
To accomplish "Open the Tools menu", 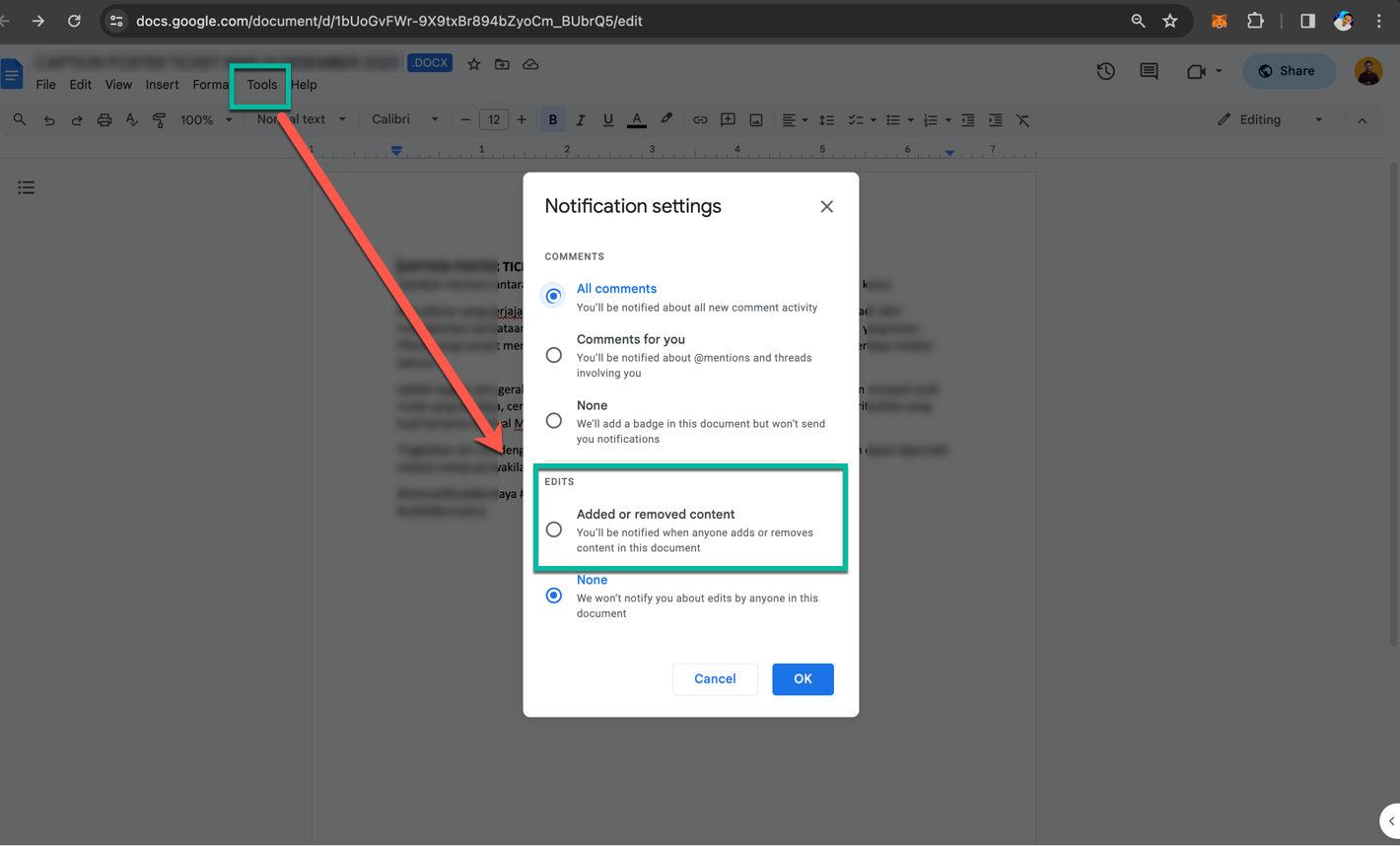I will [x=260, y=84].
